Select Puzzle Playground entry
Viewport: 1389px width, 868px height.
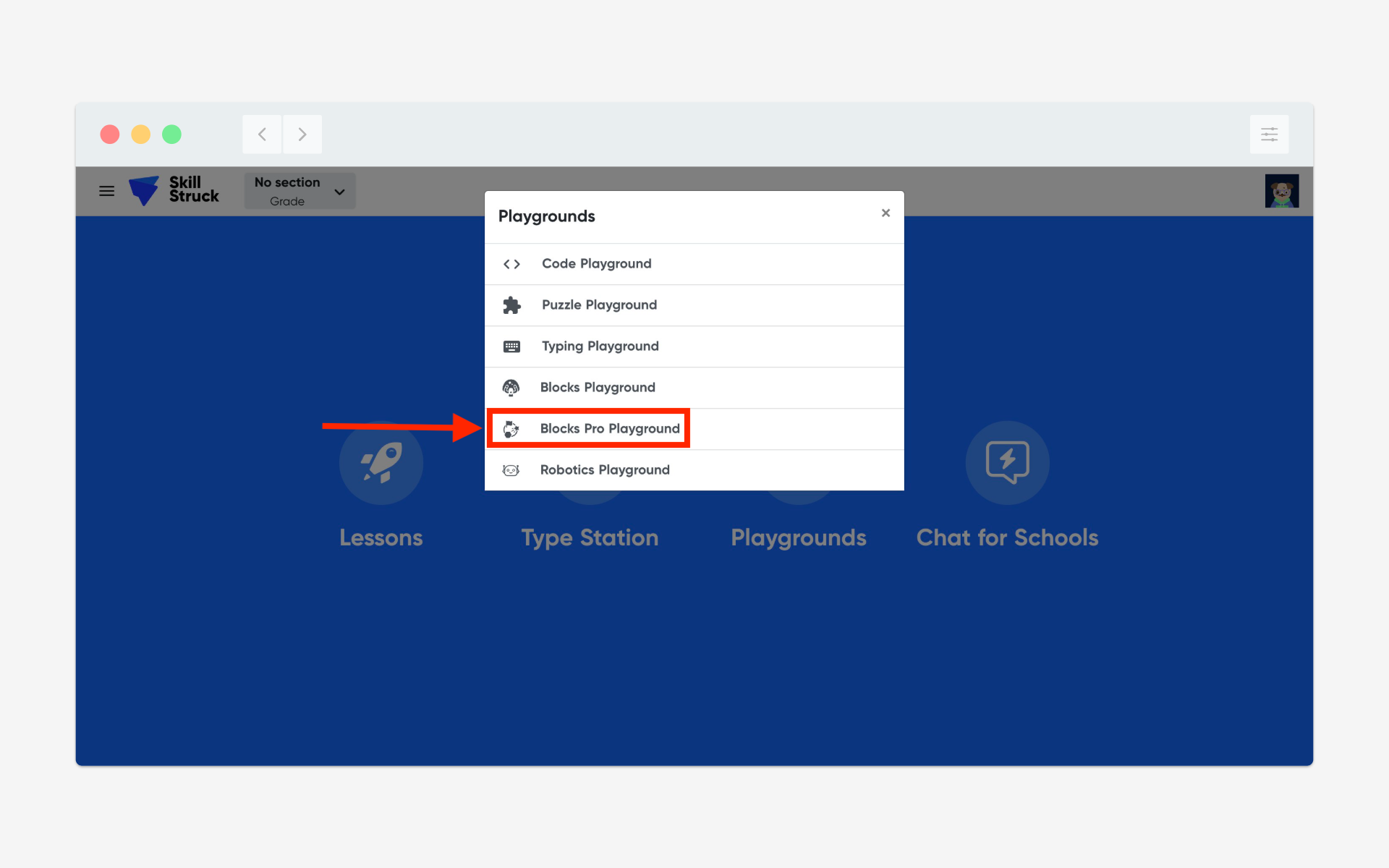694,305
